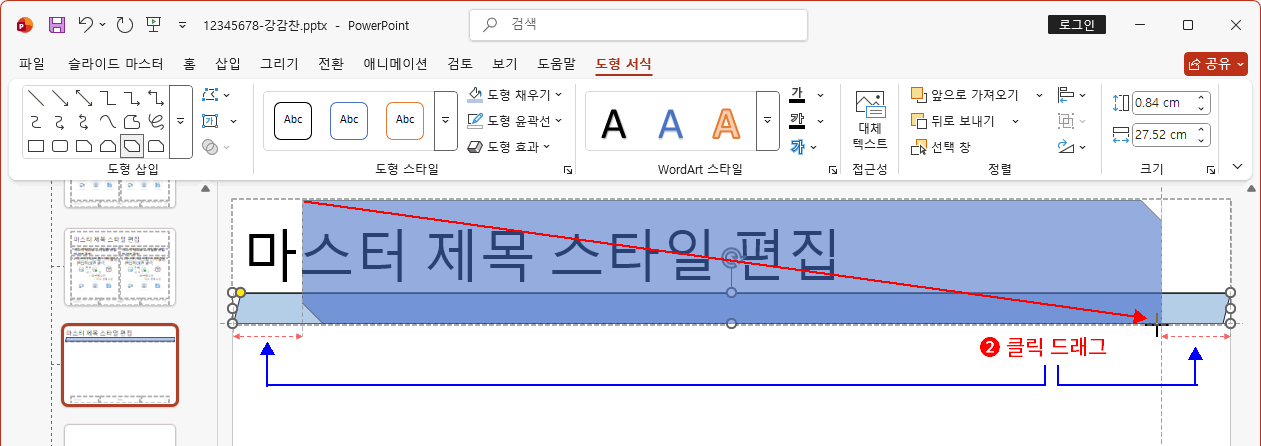Increase shape height with up stepper
Image resolution: width=1261 pixels, height=446 pixels.
point(1202,97)
